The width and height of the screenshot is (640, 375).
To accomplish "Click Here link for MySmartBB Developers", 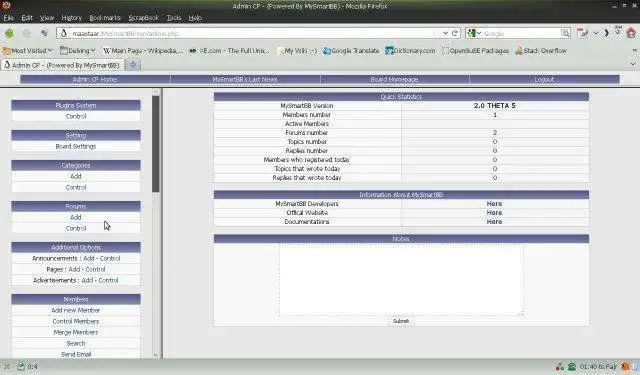I will (x=494, y=204).
